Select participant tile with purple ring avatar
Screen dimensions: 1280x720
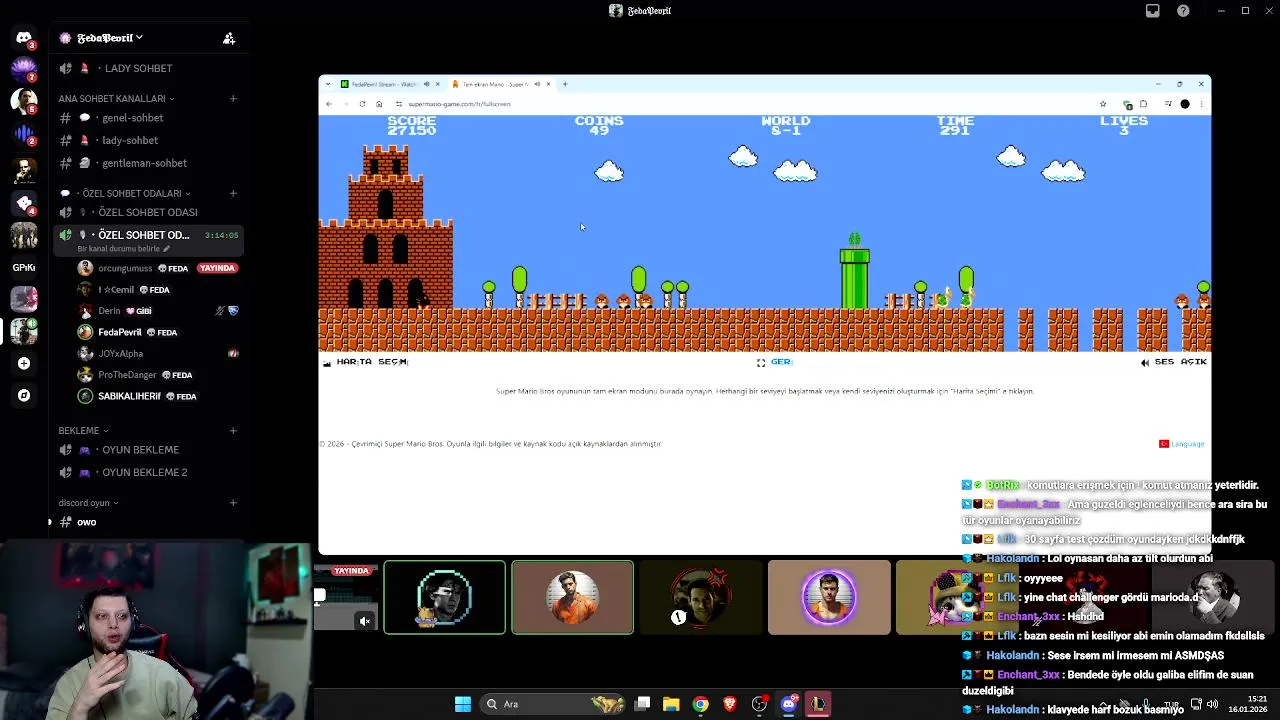pos(829,597)
